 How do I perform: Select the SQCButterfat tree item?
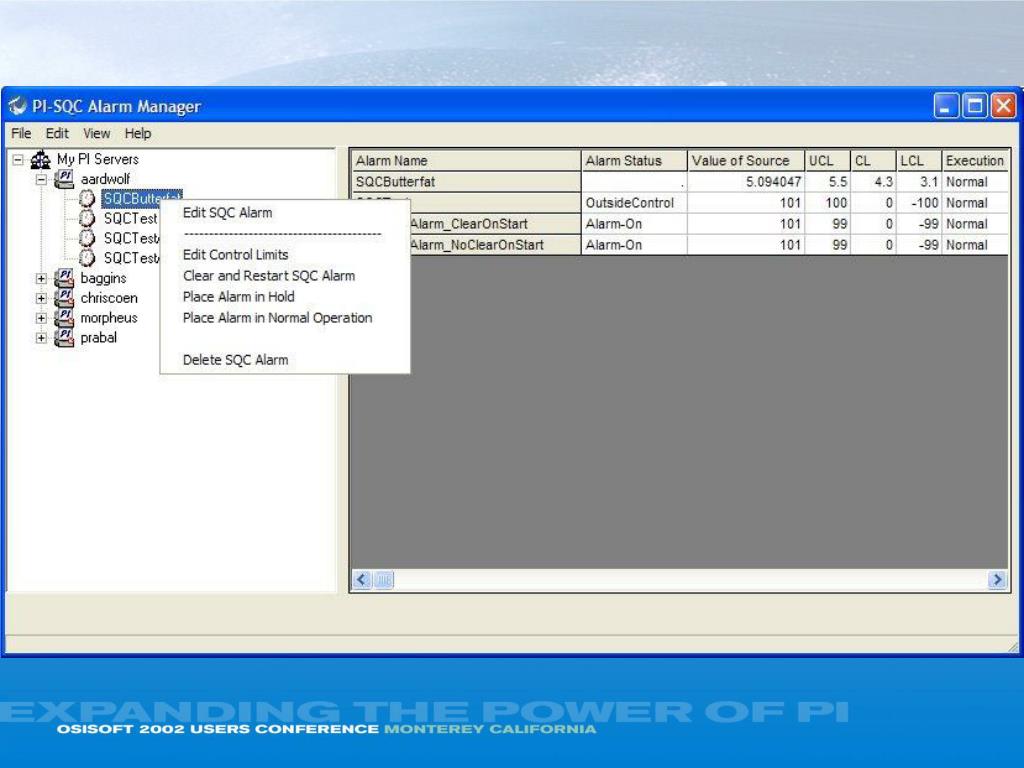click(142, 198)
